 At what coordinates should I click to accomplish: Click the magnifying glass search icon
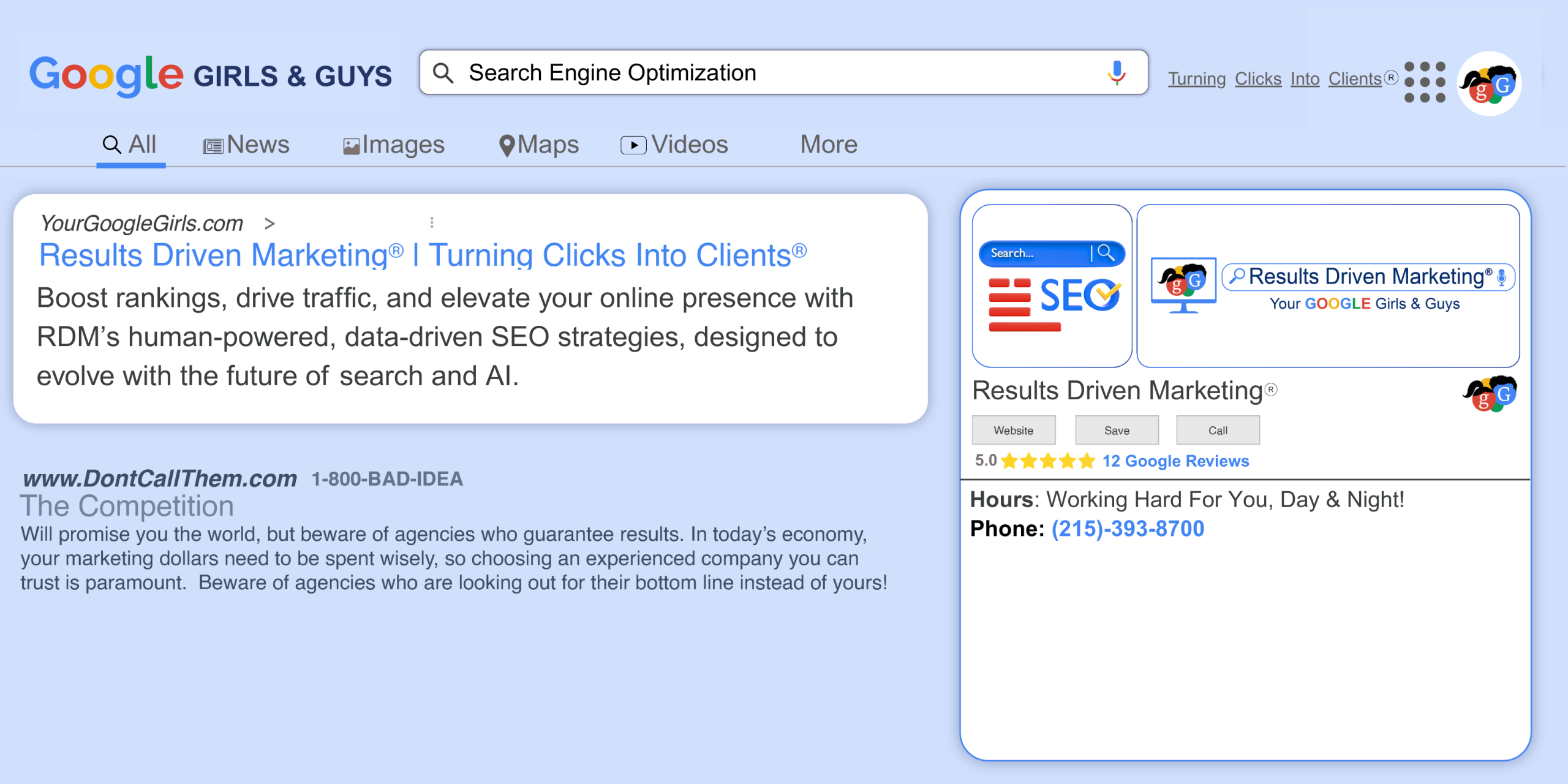pos(443,72)
